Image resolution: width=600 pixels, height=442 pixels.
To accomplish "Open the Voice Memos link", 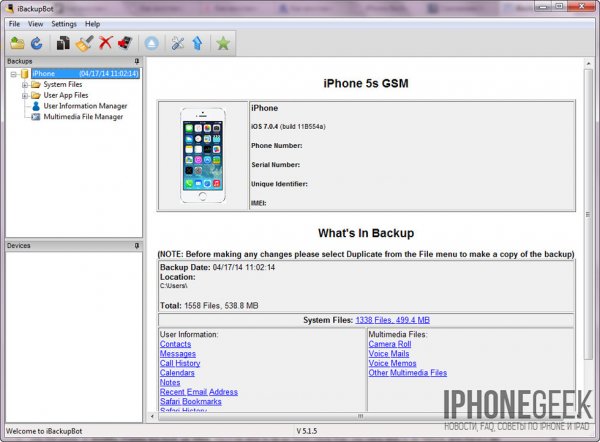I will [392, 363].
